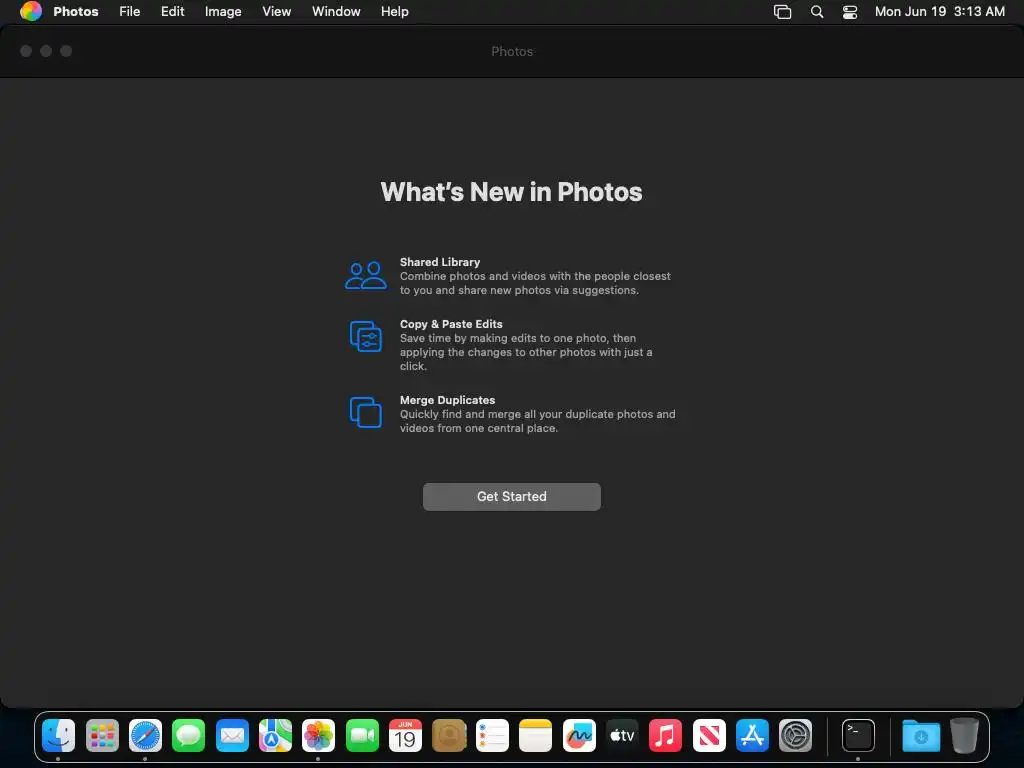
Task: Open Control Center in menu bar
Action: 850,11
